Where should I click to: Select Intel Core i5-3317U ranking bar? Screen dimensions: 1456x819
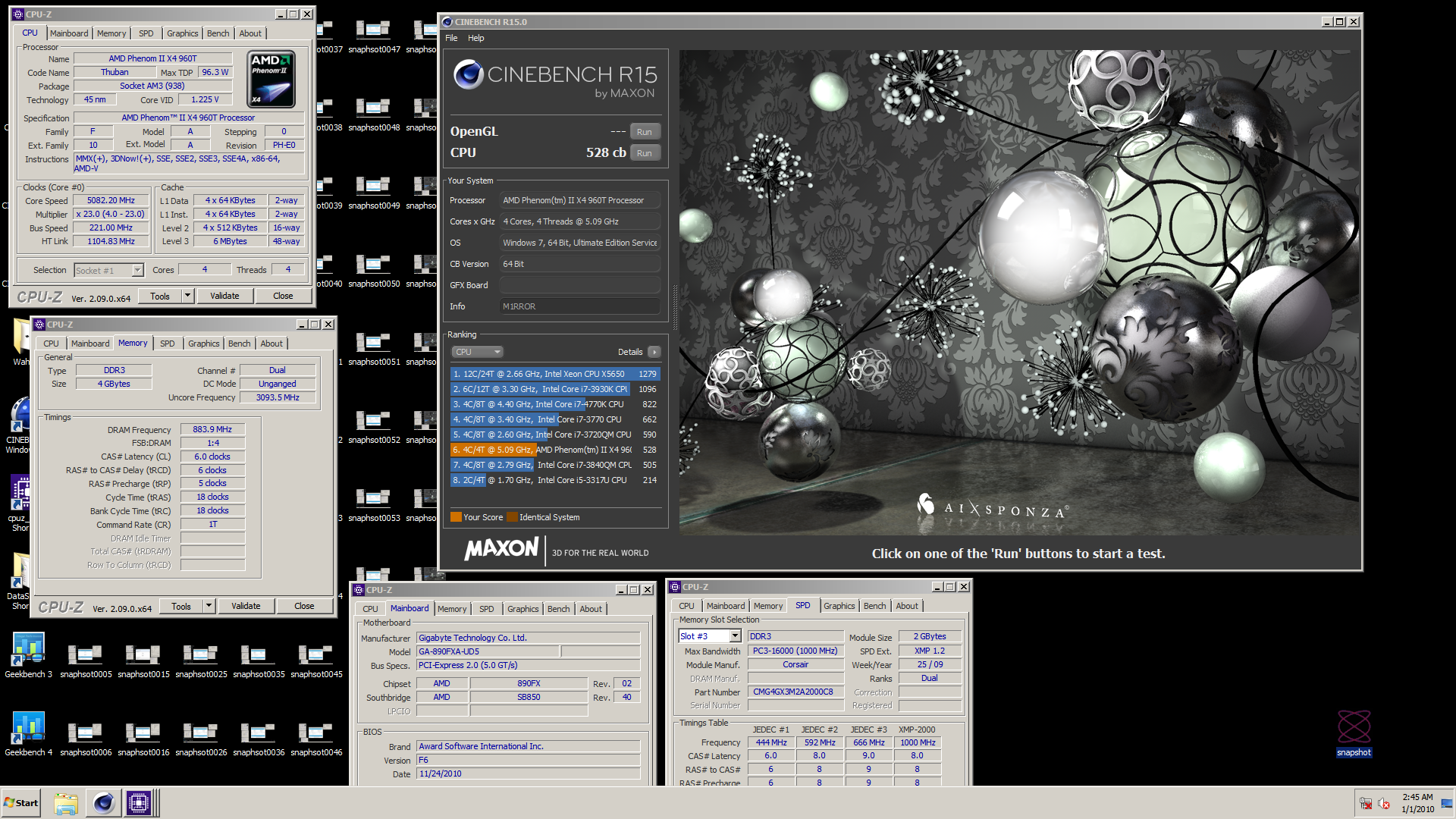click(x=554, y=480)
